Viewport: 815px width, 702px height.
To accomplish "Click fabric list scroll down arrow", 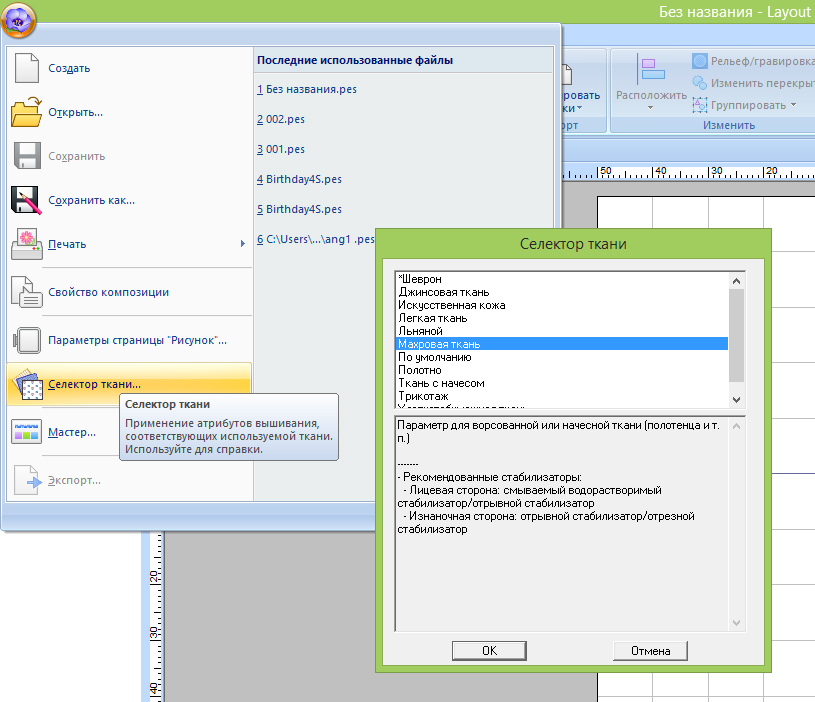I will click(x=736, y=400).
